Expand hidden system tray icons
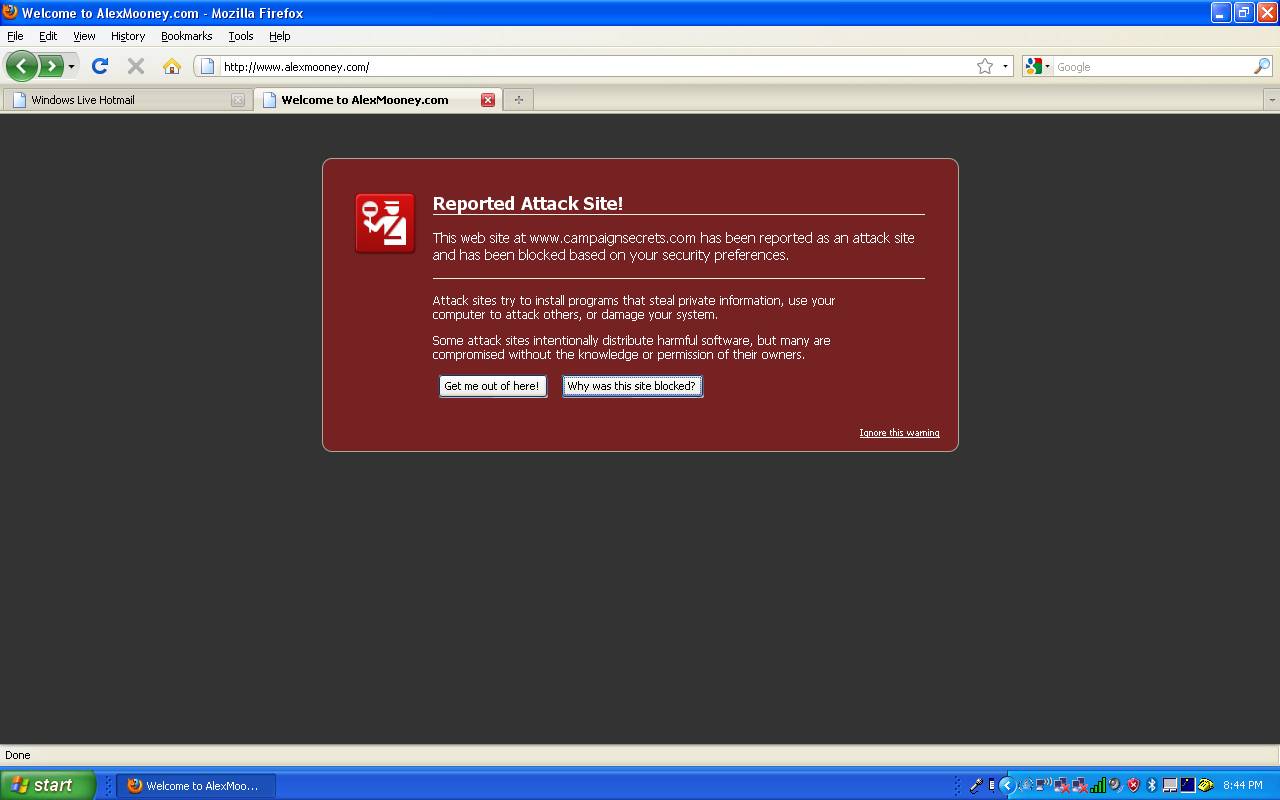The image size is (1280, 800). pyautogui.click(x=1008, y=785)
